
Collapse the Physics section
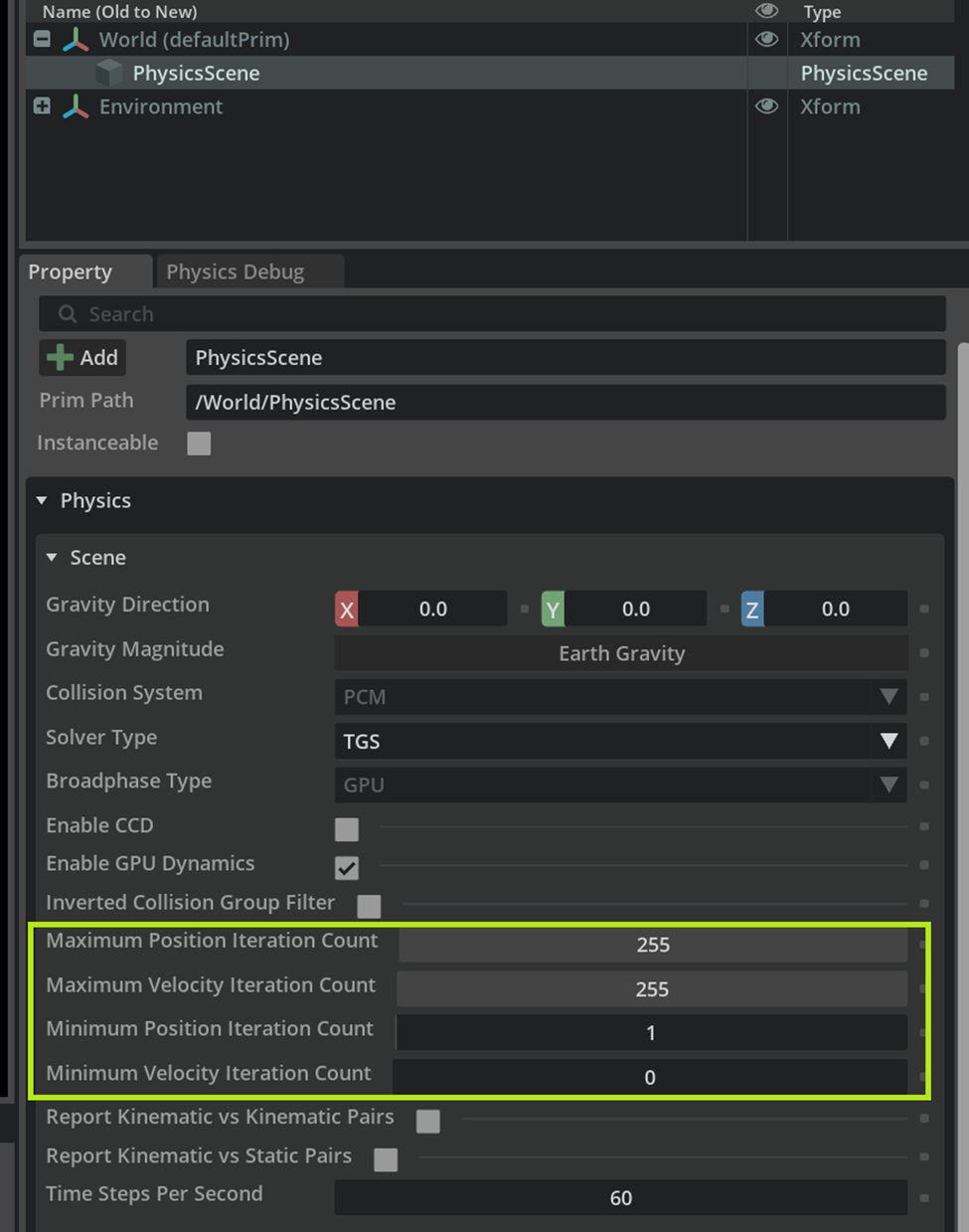click(42, 500)
